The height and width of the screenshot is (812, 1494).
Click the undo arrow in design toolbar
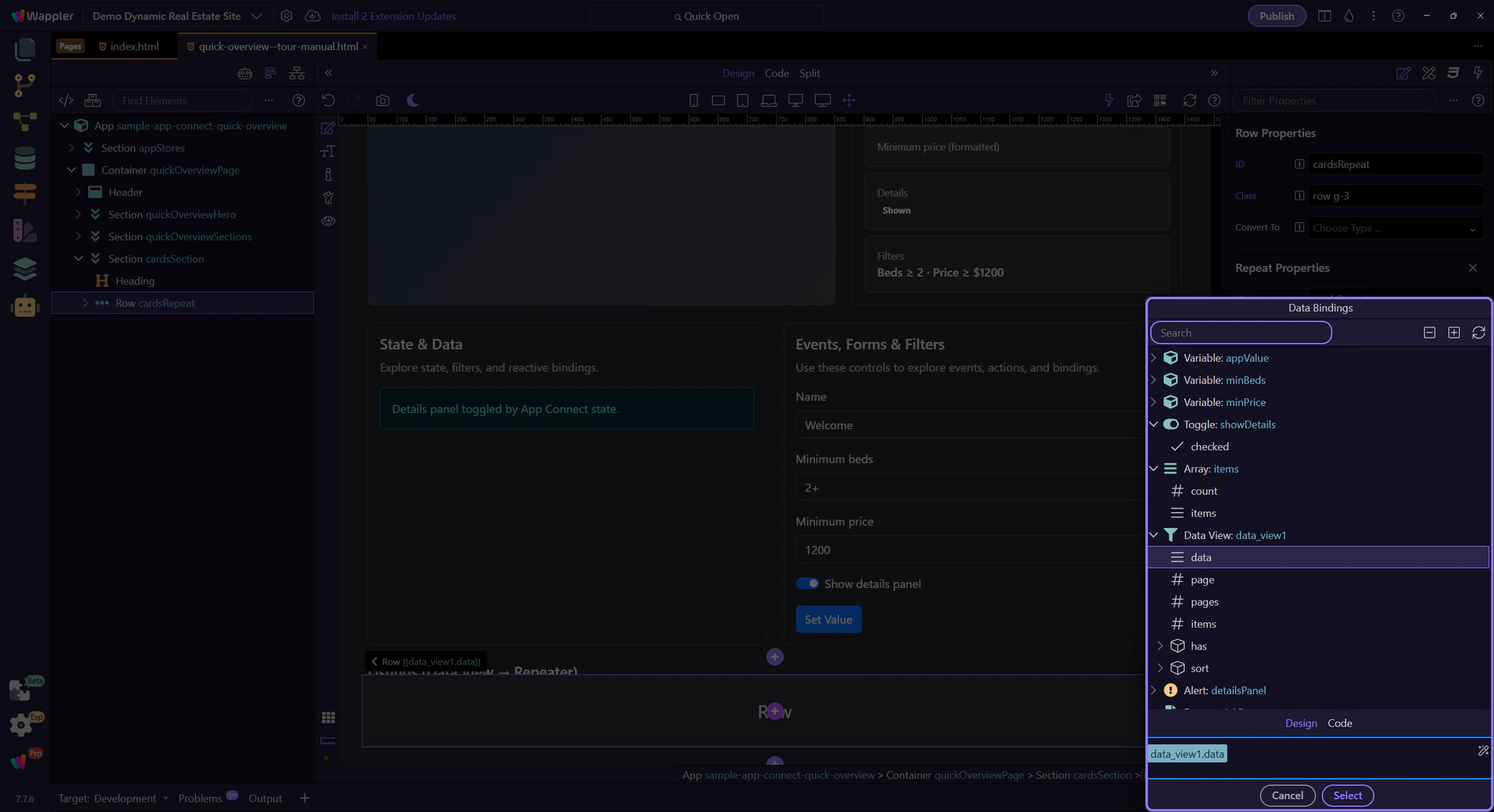click(x=328, y=100)
